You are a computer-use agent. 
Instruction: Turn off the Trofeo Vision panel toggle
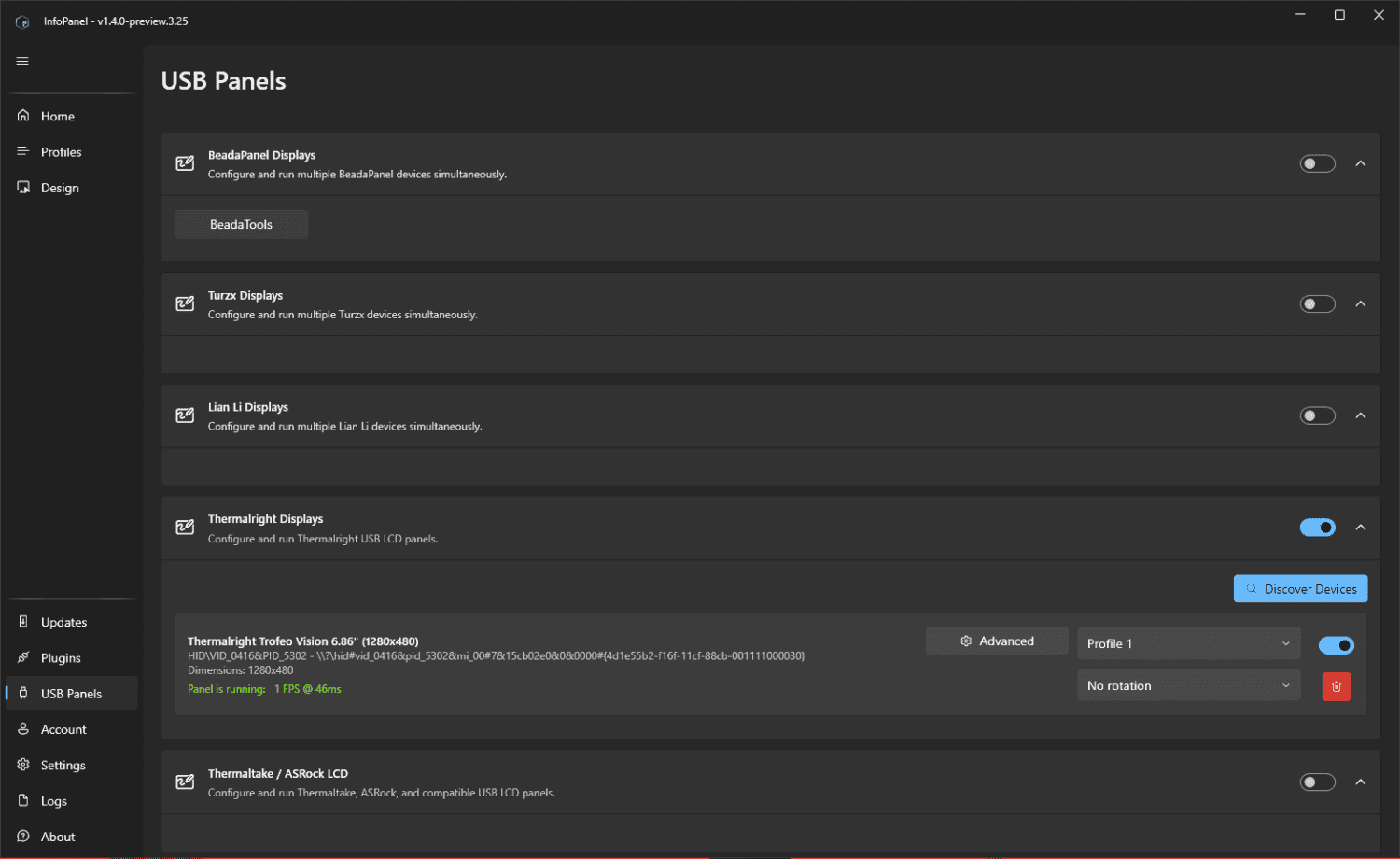pos(1337,645)
